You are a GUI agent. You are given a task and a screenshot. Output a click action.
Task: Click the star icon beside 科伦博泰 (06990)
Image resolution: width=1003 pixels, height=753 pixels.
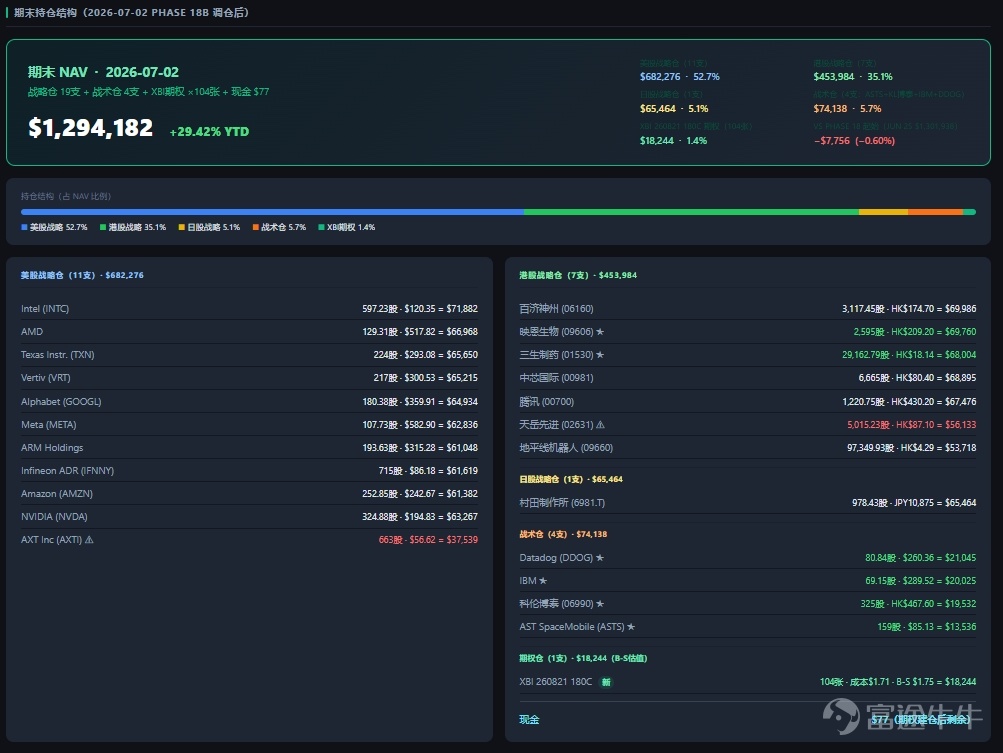599,603
